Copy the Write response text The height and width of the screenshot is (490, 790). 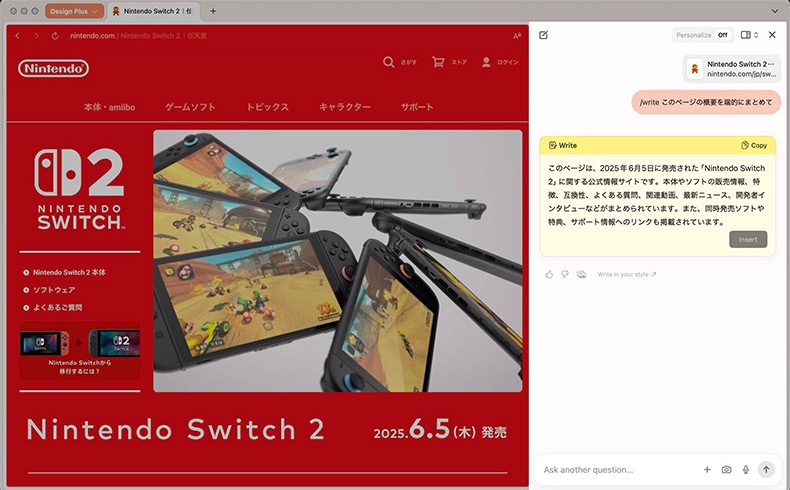754,145
